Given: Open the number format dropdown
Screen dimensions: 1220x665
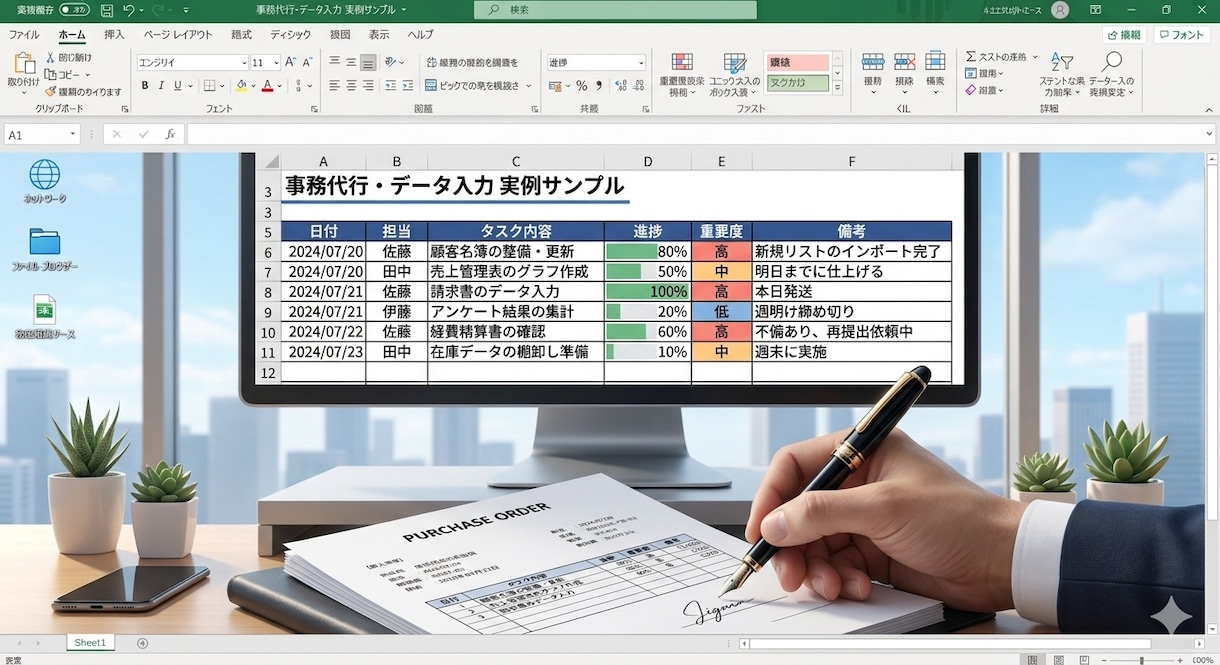Looking at the screenshot, I should [640, 62].
